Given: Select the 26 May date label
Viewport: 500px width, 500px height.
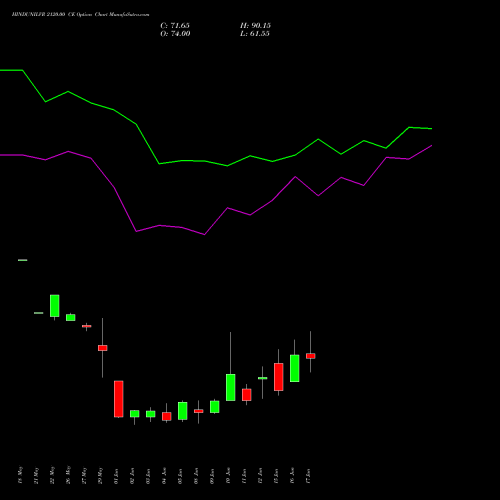Looking at the screenshot, I should (x=68, y=475).
